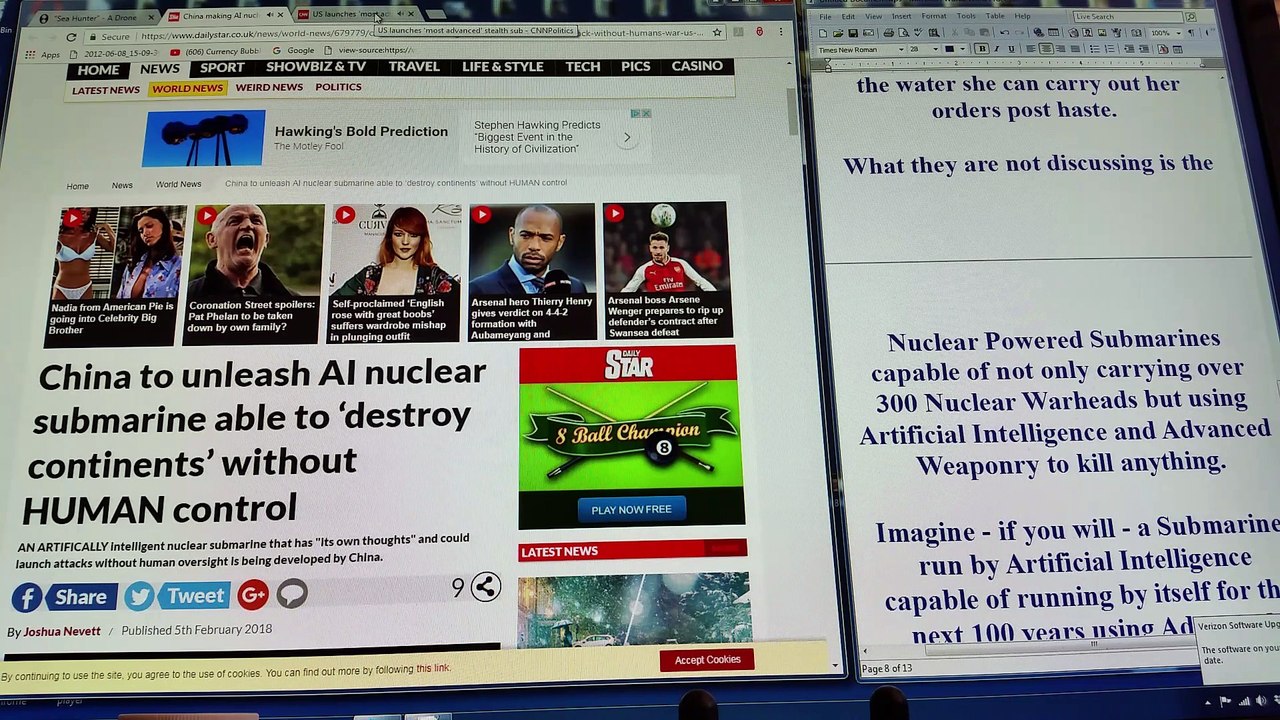The height and width of the screenshot is (720, 1280).
Task: Open the font color dropdown arrow
Action: tap(962, 49)
